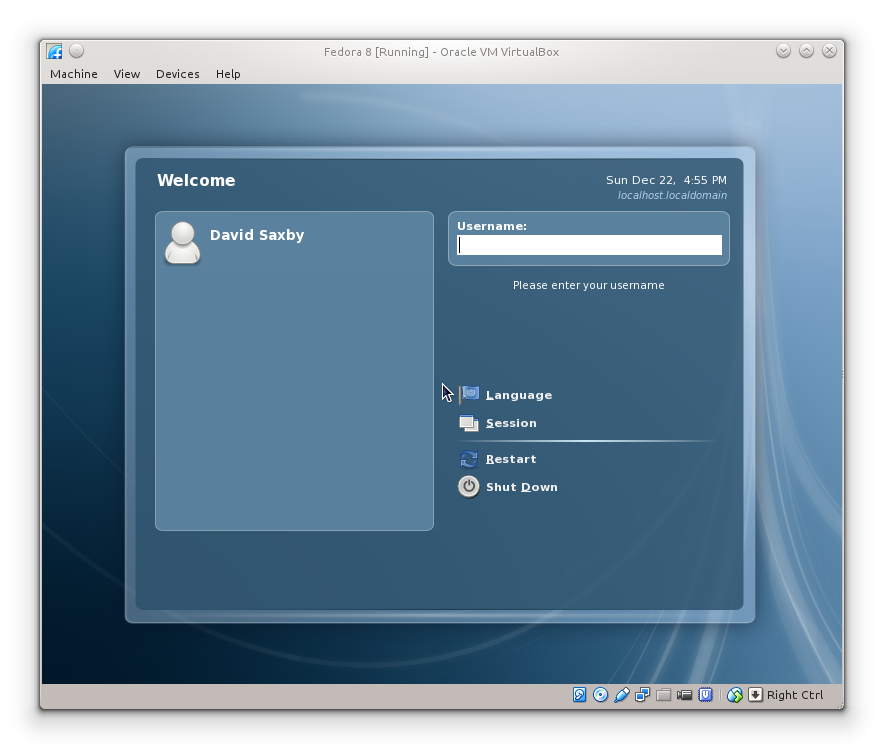Click Shut Down on the login screen

pos(521,487)
